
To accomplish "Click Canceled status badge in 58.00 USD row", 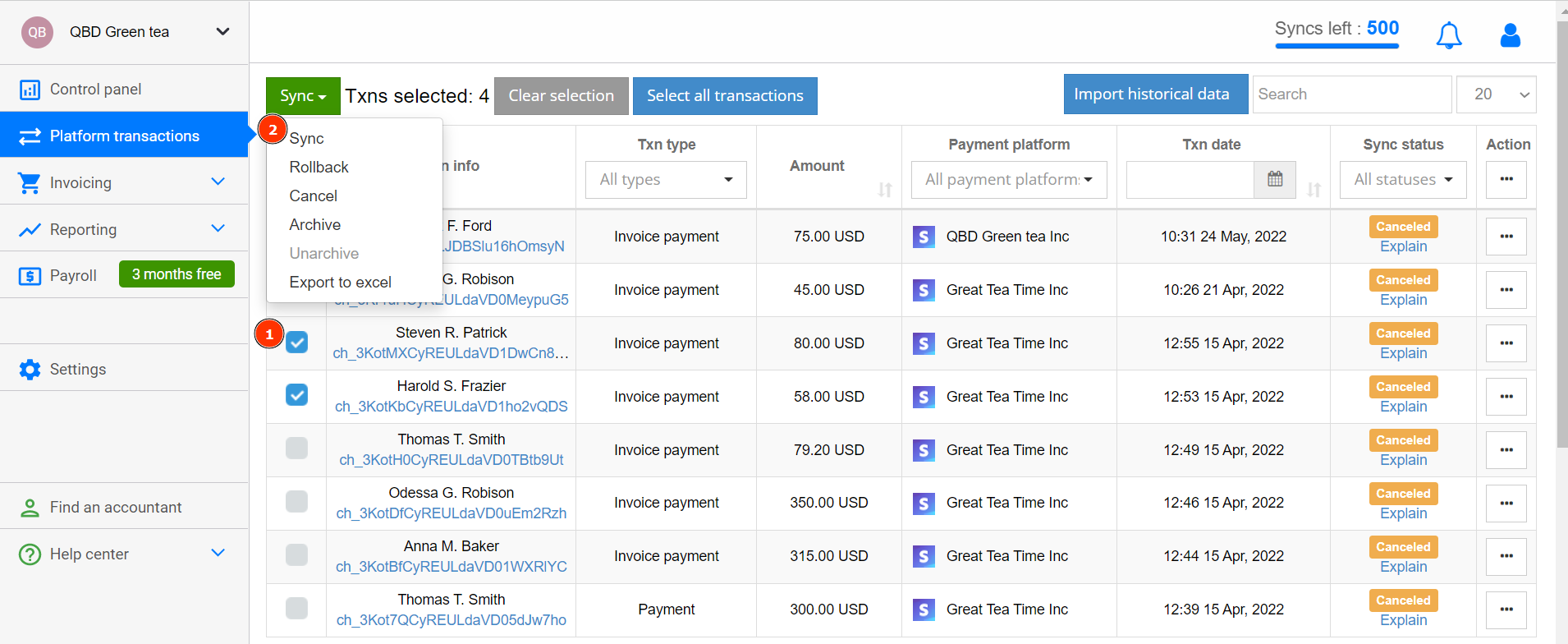I will pyautogui.click(x=1403, y=387).
